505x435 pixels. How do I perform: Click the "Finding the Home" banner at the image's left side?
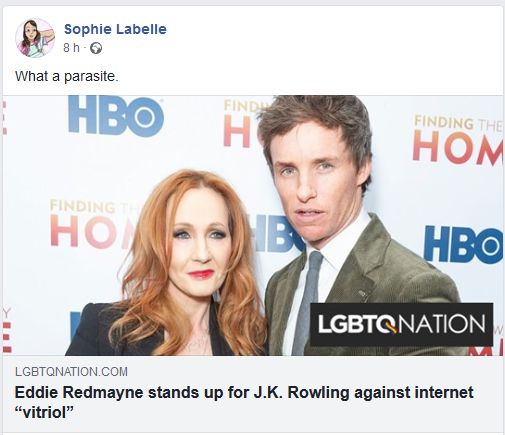click(x=94, y=223)
